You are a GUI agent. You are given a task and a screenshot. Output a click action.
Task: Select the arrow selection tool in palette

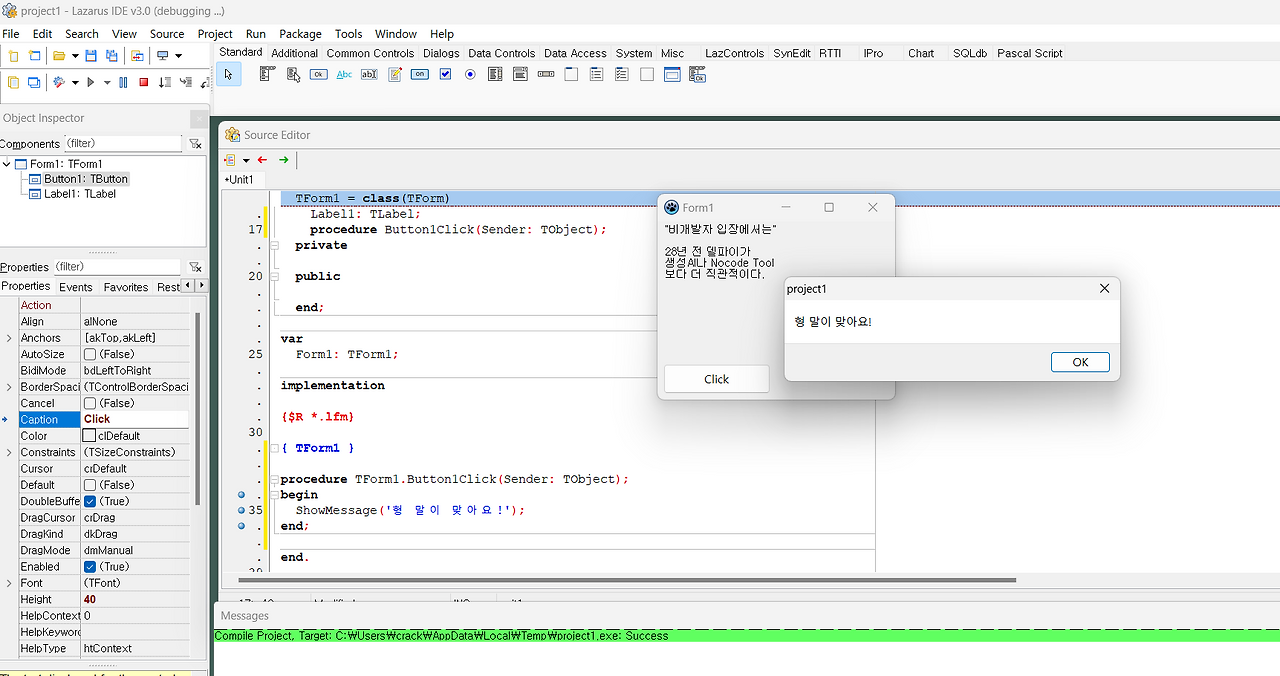(x=228, y=74)
